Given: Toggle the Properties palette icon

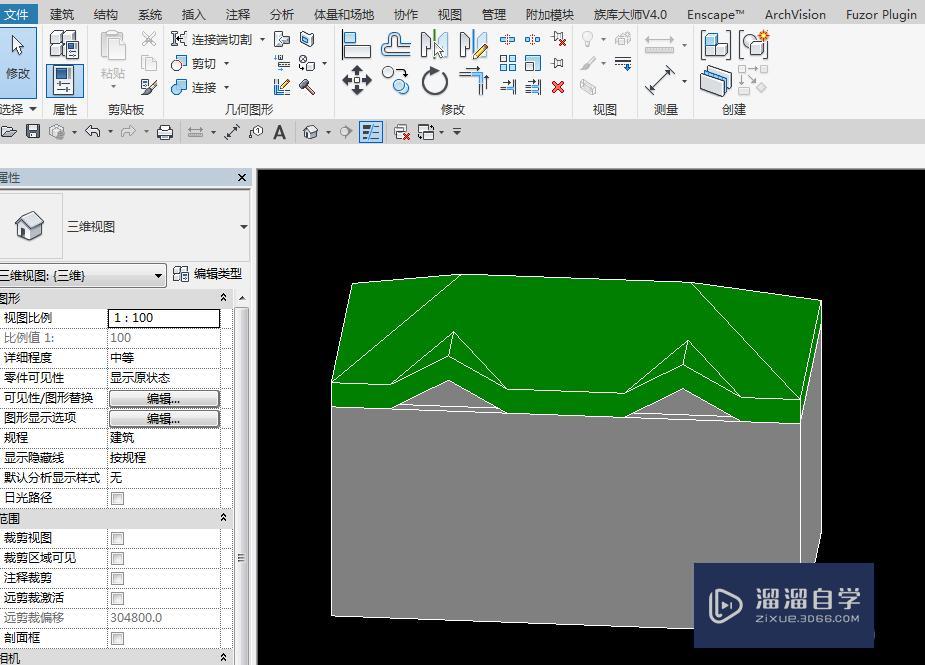Looking at the screenshot, I should (x=64, y=81).
